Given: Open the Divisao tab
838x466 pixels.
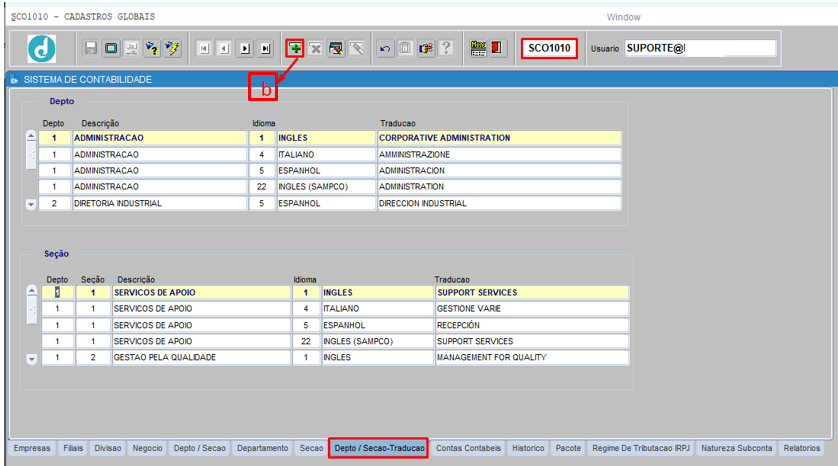Looking at the screenshot, I should (108, 448).
